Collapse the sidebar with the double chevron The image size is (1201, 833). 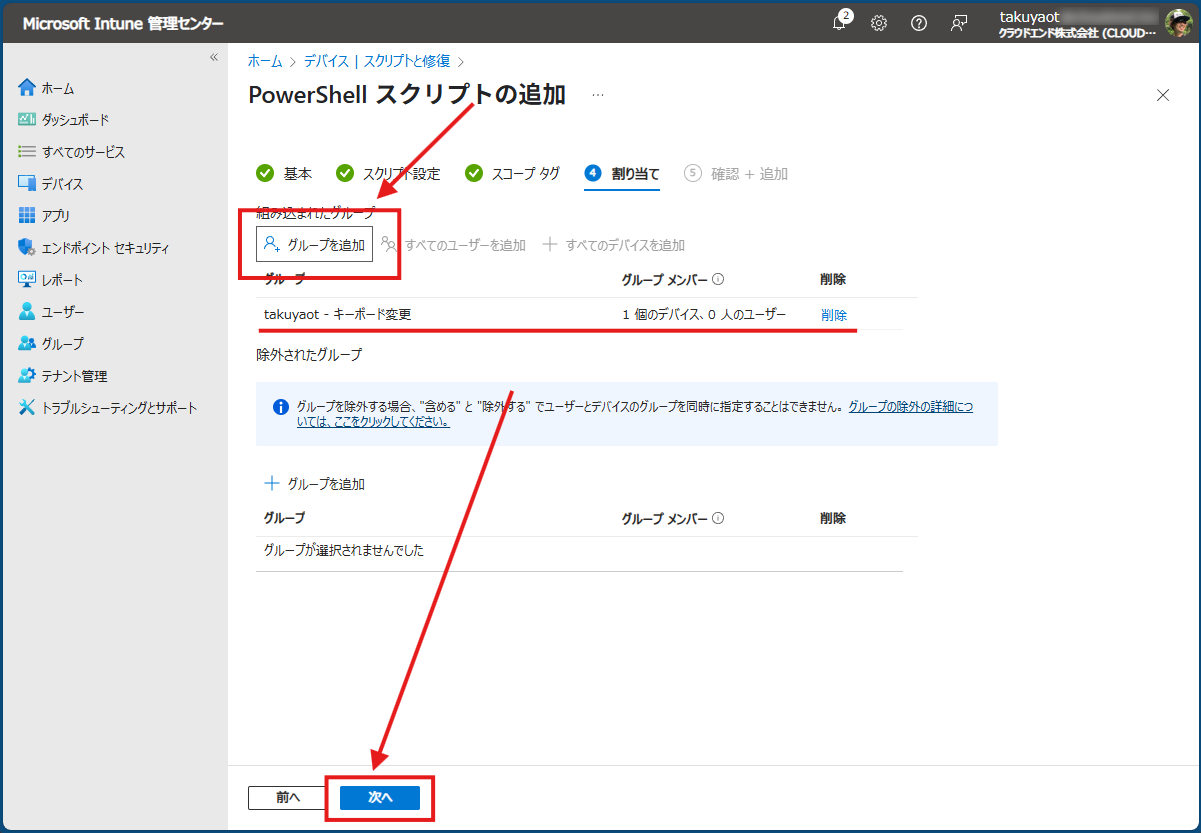coord(213,57)
